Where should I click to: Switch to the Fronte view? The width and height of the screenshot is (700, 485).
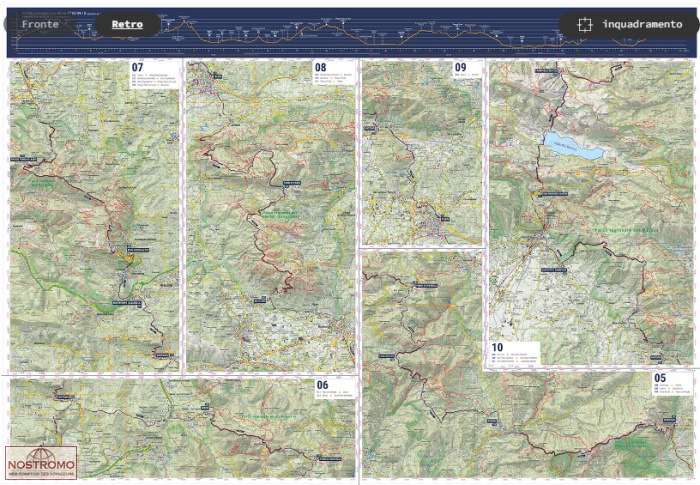pyautogui.click(x=40, y=24)
